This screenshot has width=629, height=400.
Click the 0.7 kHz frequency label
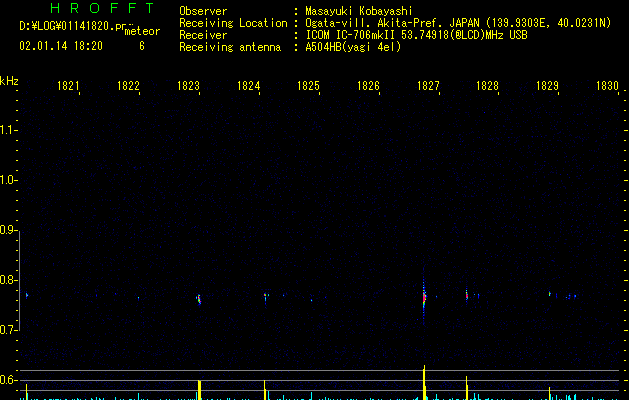pyautogui.click(x=7, y=330)
